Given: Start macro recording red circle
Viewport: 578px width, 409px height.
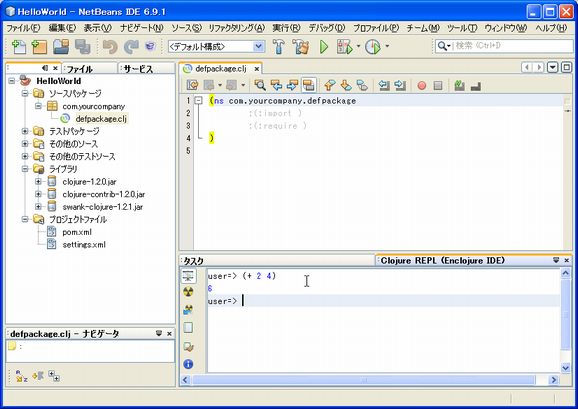Looking at the screenshot, I should point(422,86).
